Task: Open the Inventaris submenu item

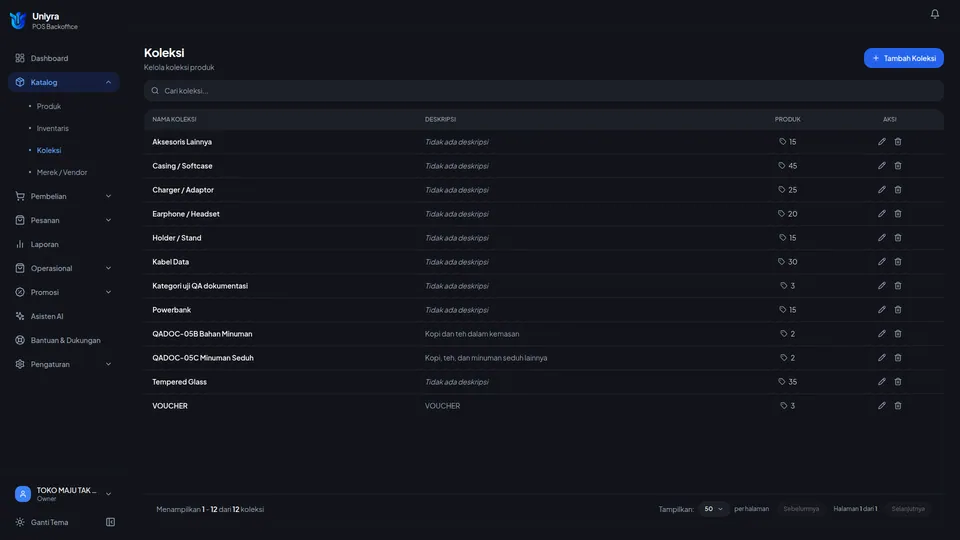Action: 53,128
